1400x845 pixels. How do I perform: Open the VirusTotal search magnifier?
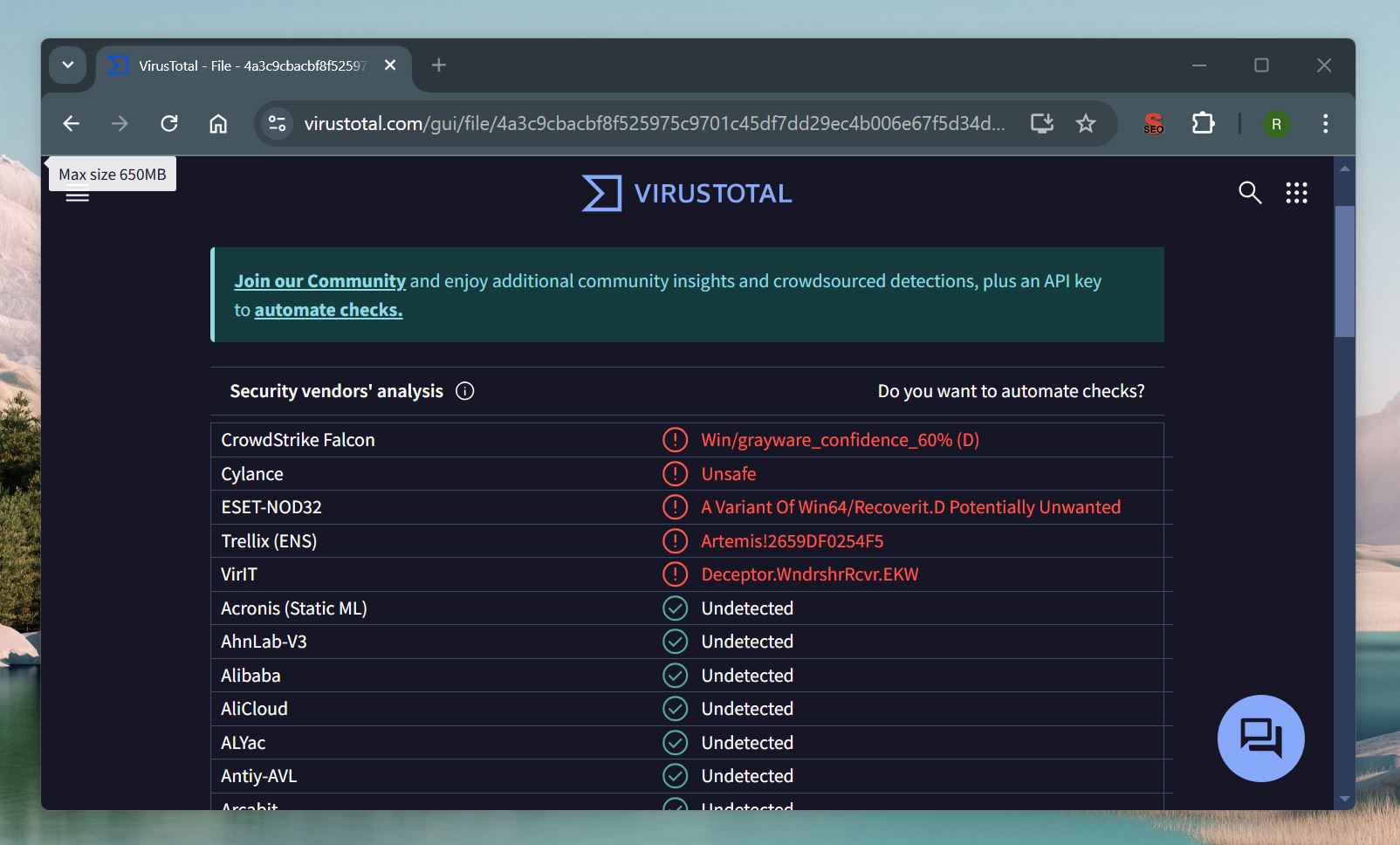point(1250,193)
